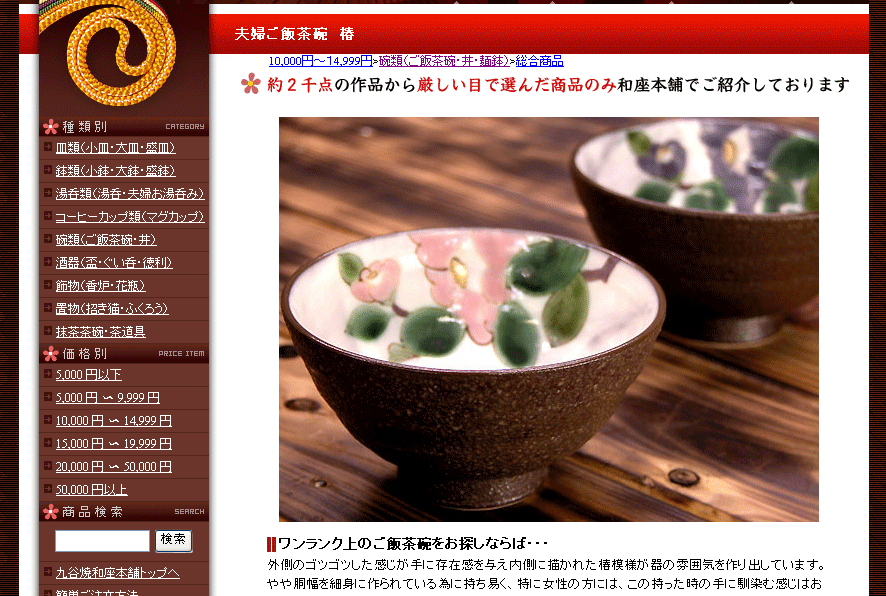This screenshot has height=596, width=886.
Task: Click arrow bullet next to 皿類 link
Action: click(48, 147)
